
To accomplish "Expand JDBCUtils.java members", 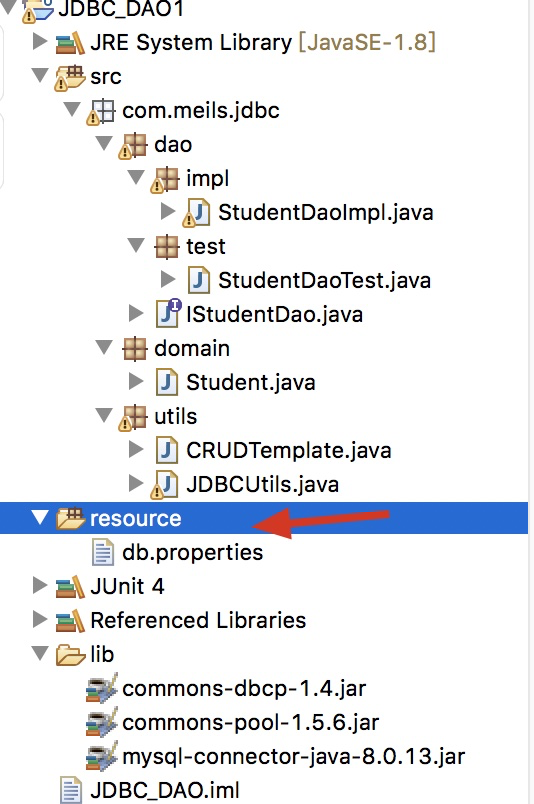I will click(136, 483).
